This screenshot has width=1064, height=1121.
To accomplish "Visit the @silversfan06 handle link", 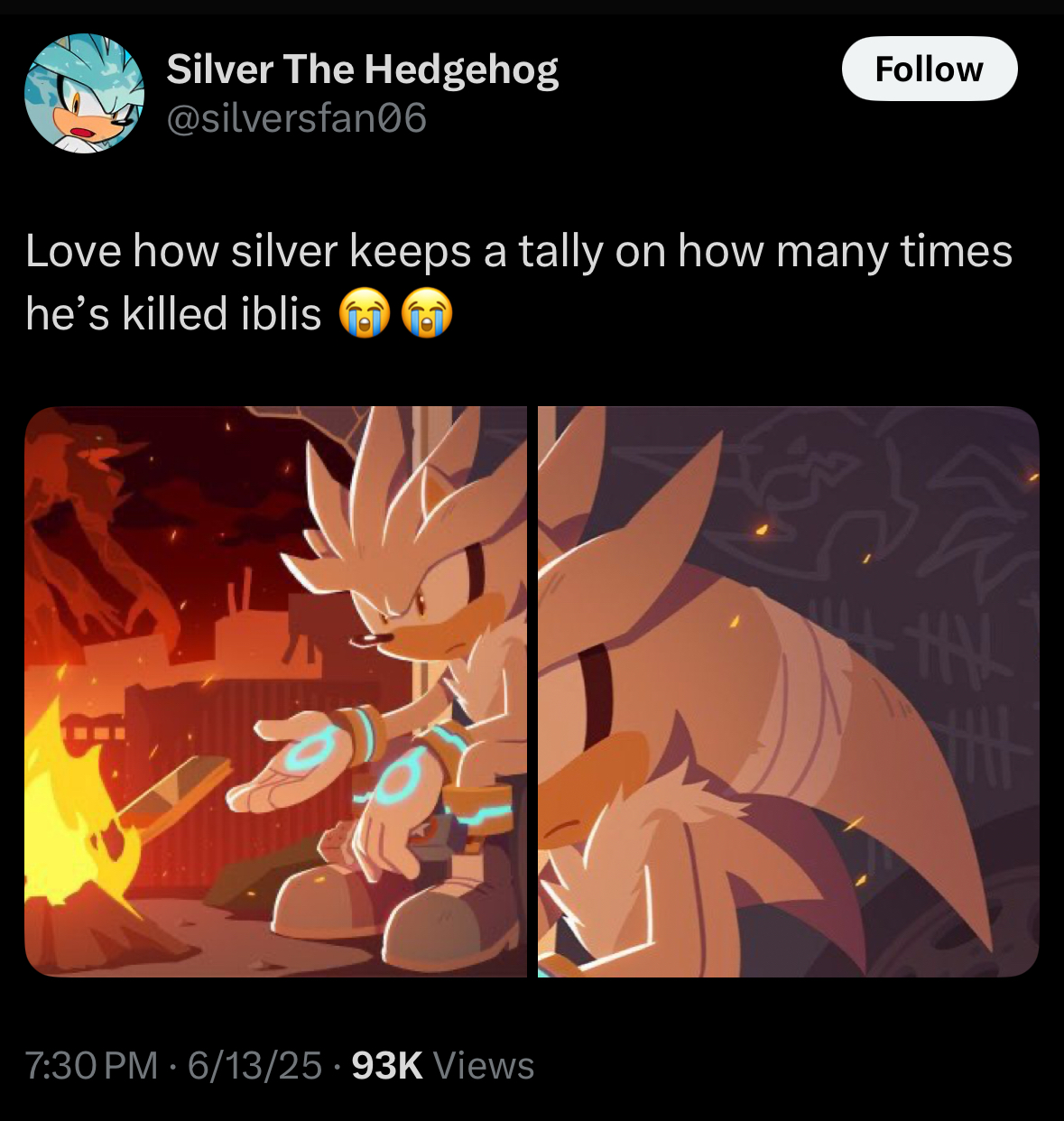I will pyautogui.click(x=297, y=118).
